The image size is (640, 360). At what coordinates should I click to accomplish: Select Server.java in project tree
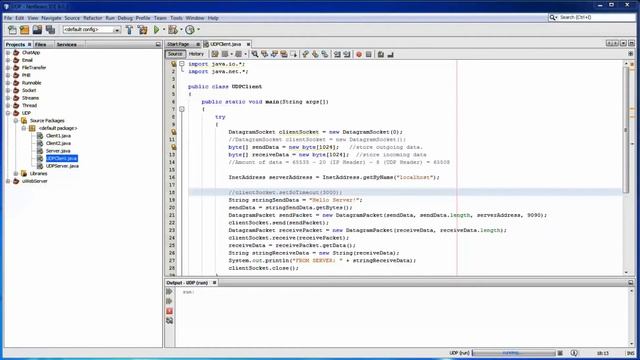tap(58, 151)
